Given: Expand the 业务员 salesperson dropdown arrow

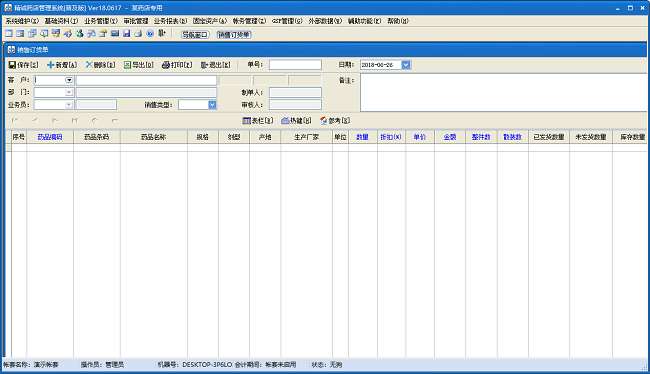Looking at the screenshot, I should 69,105.
